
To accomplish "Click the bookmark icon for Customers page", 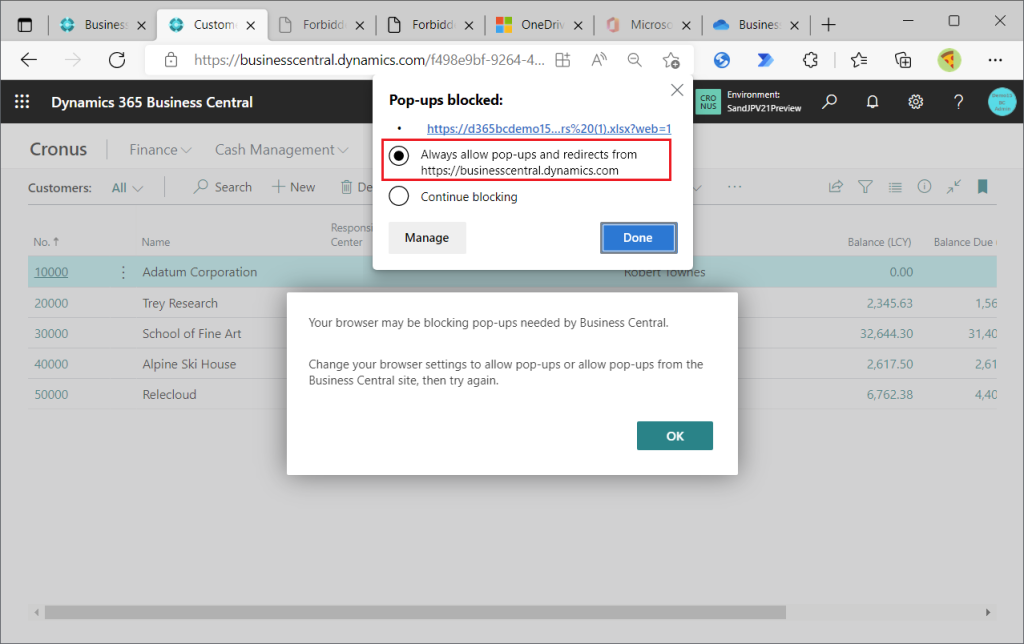I will 982,187.
